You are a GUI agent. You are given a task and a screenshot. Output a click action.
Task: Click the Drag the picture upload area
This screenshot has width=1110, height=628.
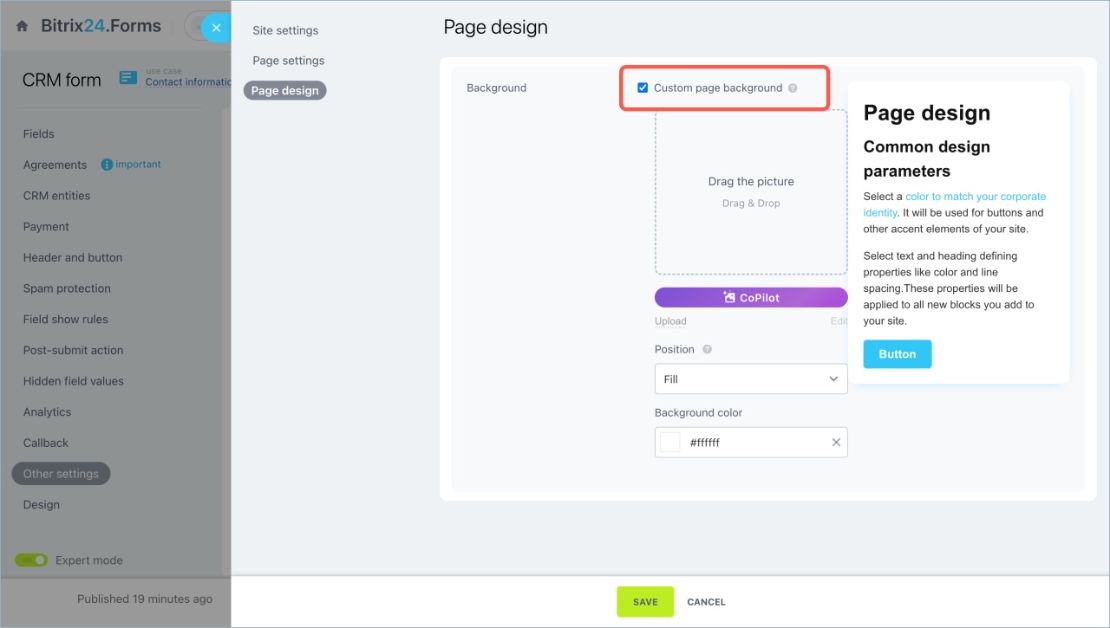pos(750,192)
